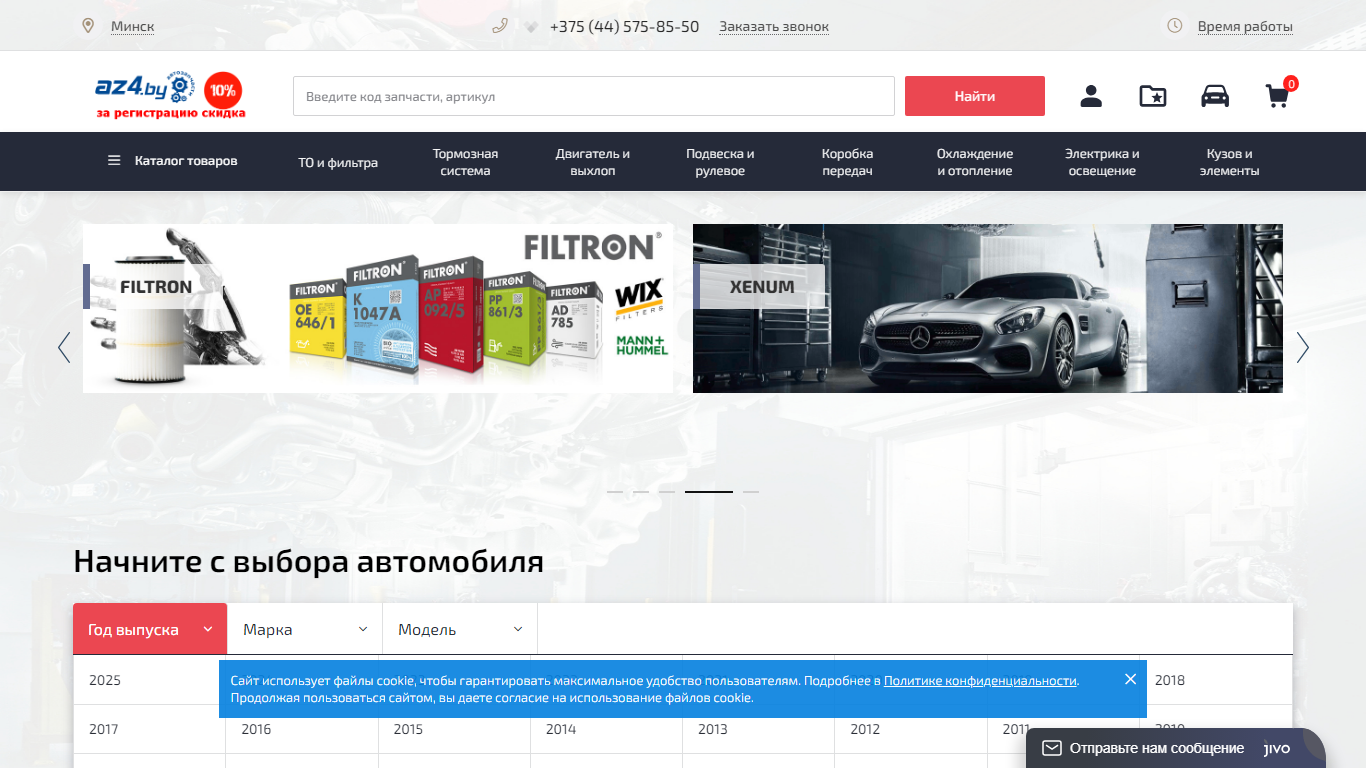Select the first carousel indicator dash

pyautogui.click(x=615, y=492)
